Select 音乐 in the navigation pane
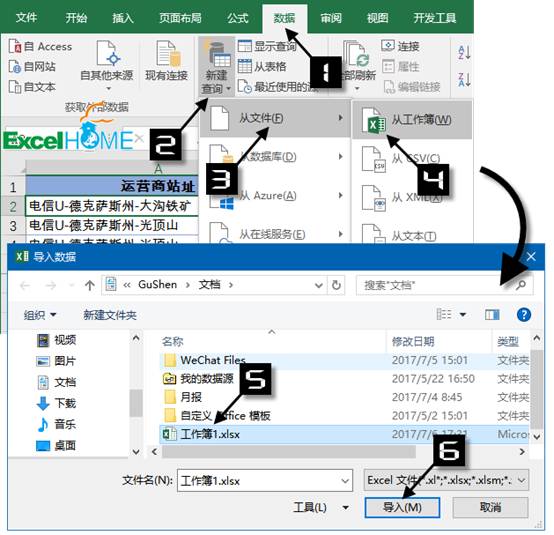 [x=57, y=424]
